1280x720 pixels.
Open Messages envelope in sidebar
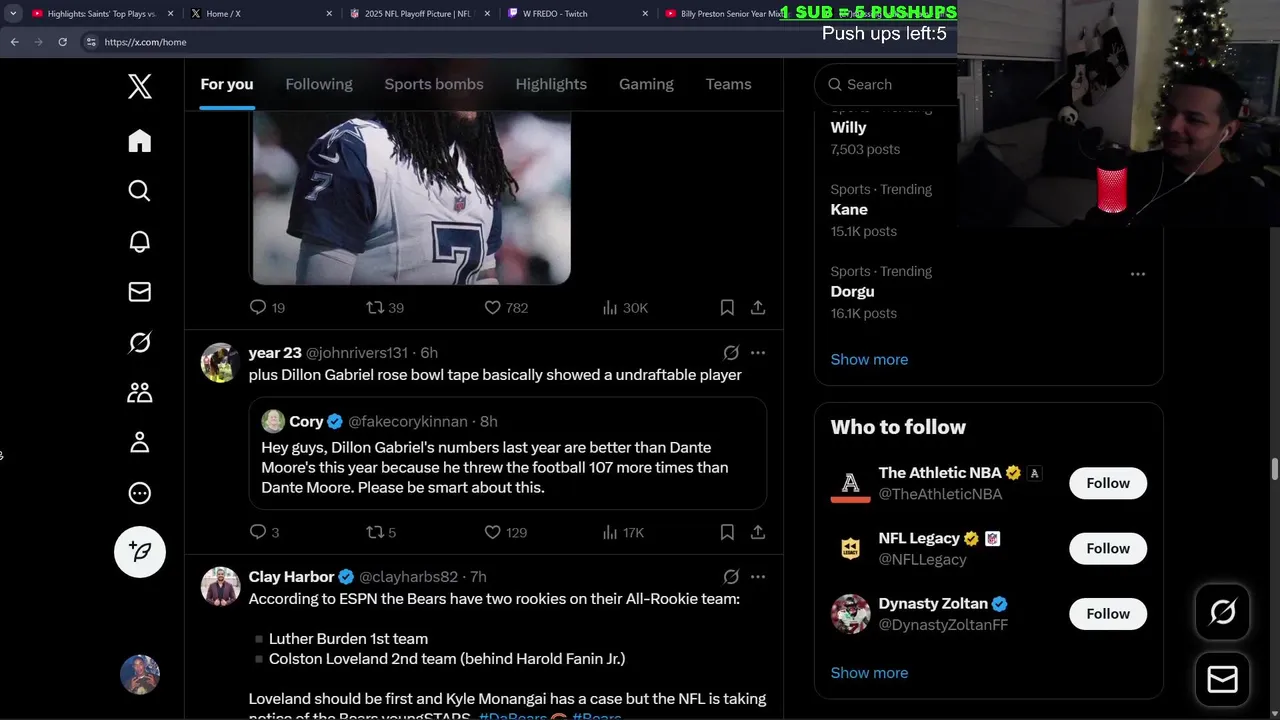pyautogui.click(x=140, y=291)
